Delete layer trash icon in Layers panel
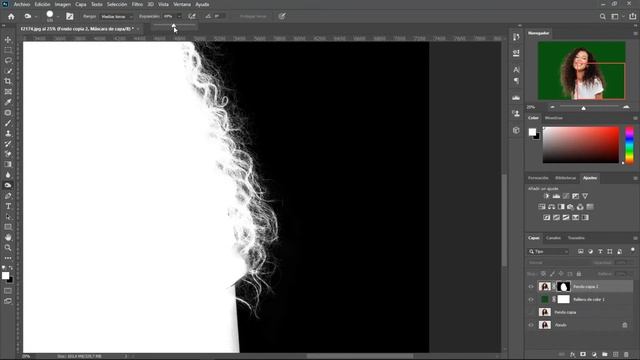 pyautogui.click(x=627, y=354)
